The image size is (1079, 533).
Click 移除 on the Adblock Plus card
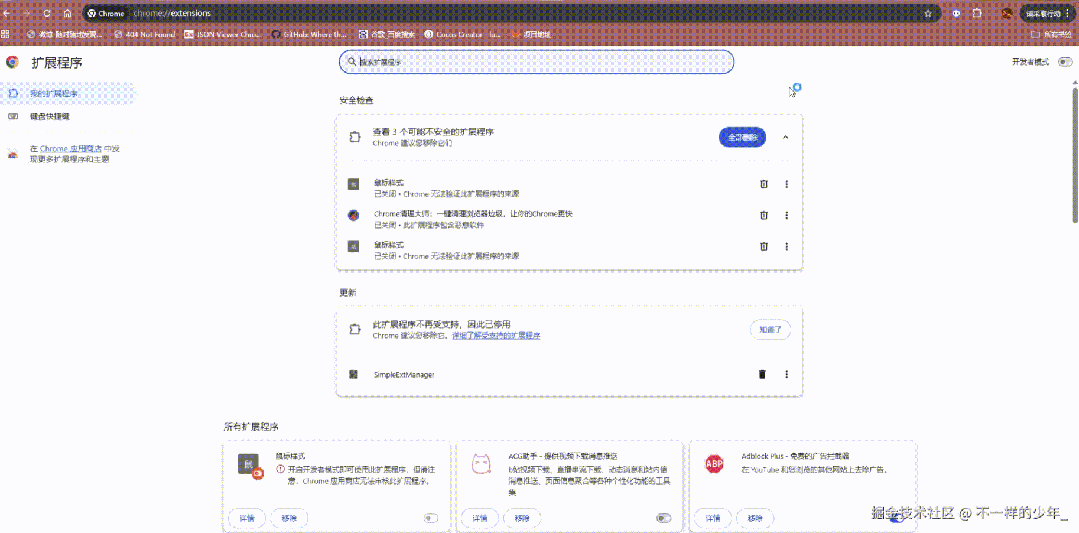pyautogui.click(x=755, y=518)
